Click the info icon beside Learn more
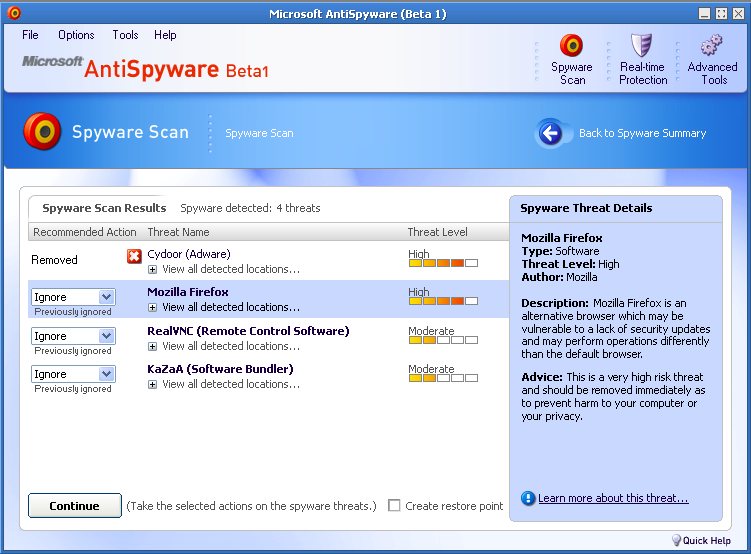751x554 pixels. coord(528,498)
